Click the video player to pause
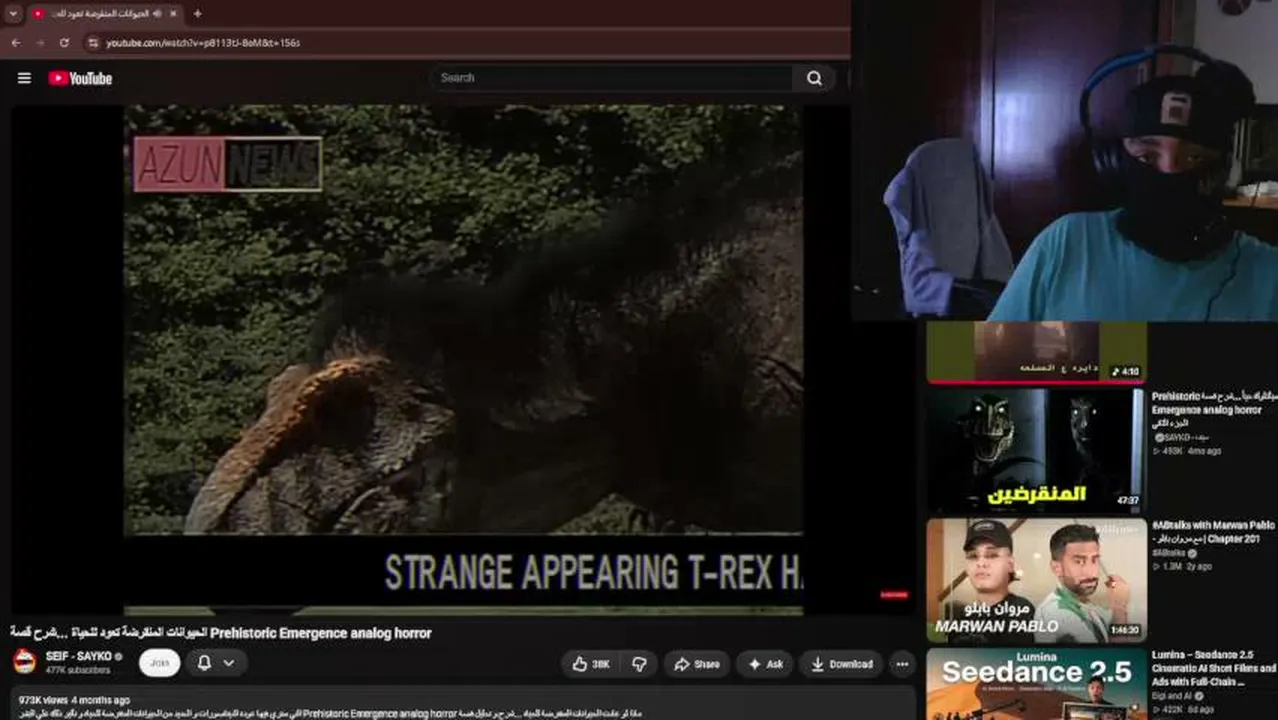Screen dimensions: 1278x720 [463, 360]
